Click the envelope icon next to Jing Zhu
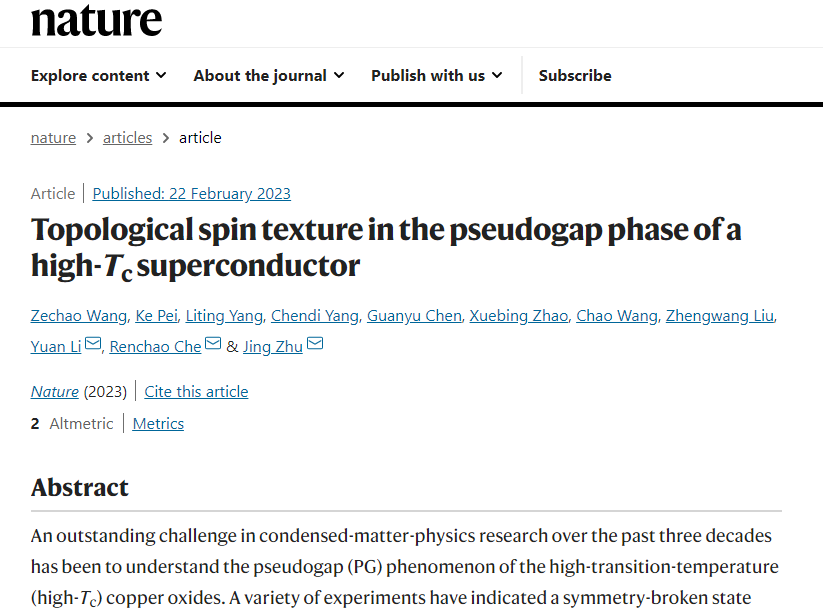The width and height of the screenshot is (823, 612). (x=315, y=343)
